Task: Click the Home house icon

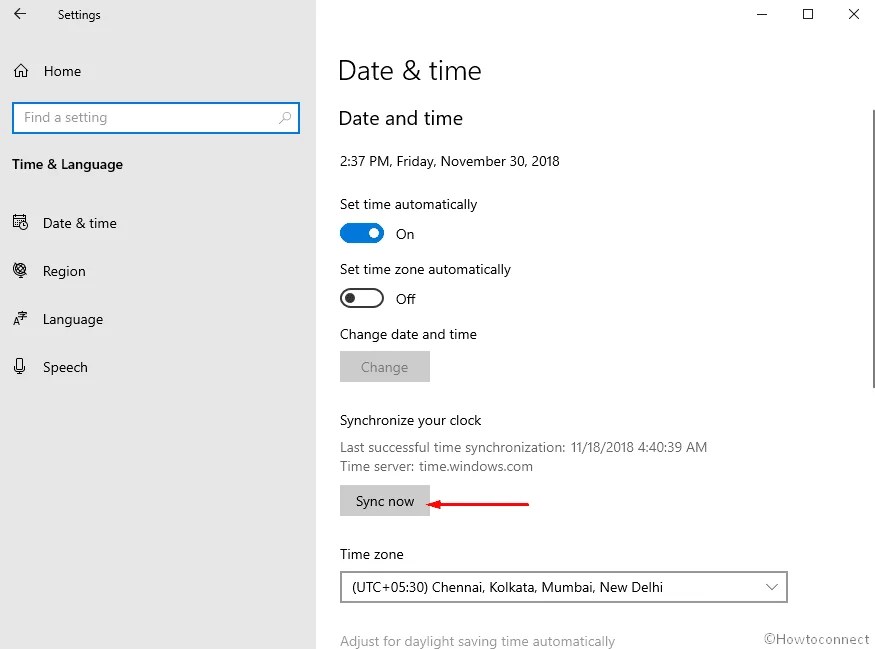Action: 20,71
